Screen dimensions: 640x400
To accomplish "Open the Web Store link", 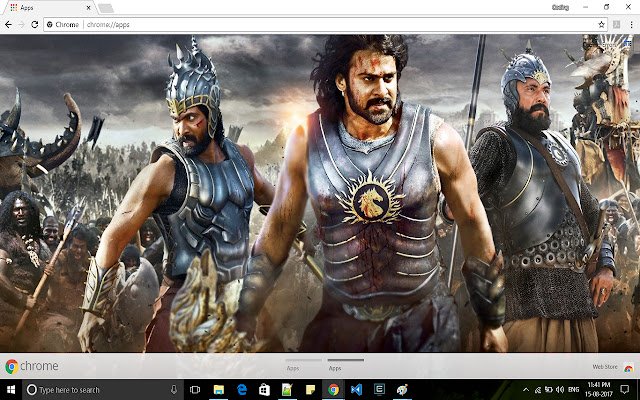I will [605, 367].
